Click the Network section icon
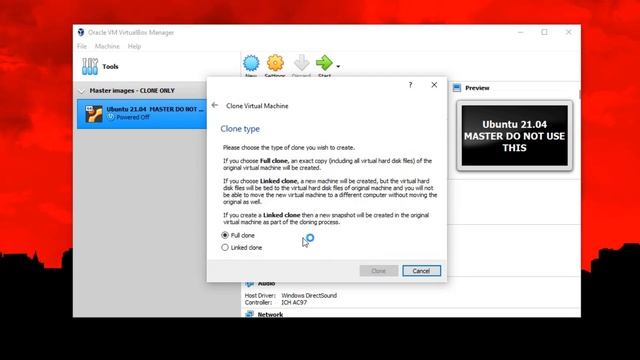This screenshot has width=640, height=360. pos(249,314)
